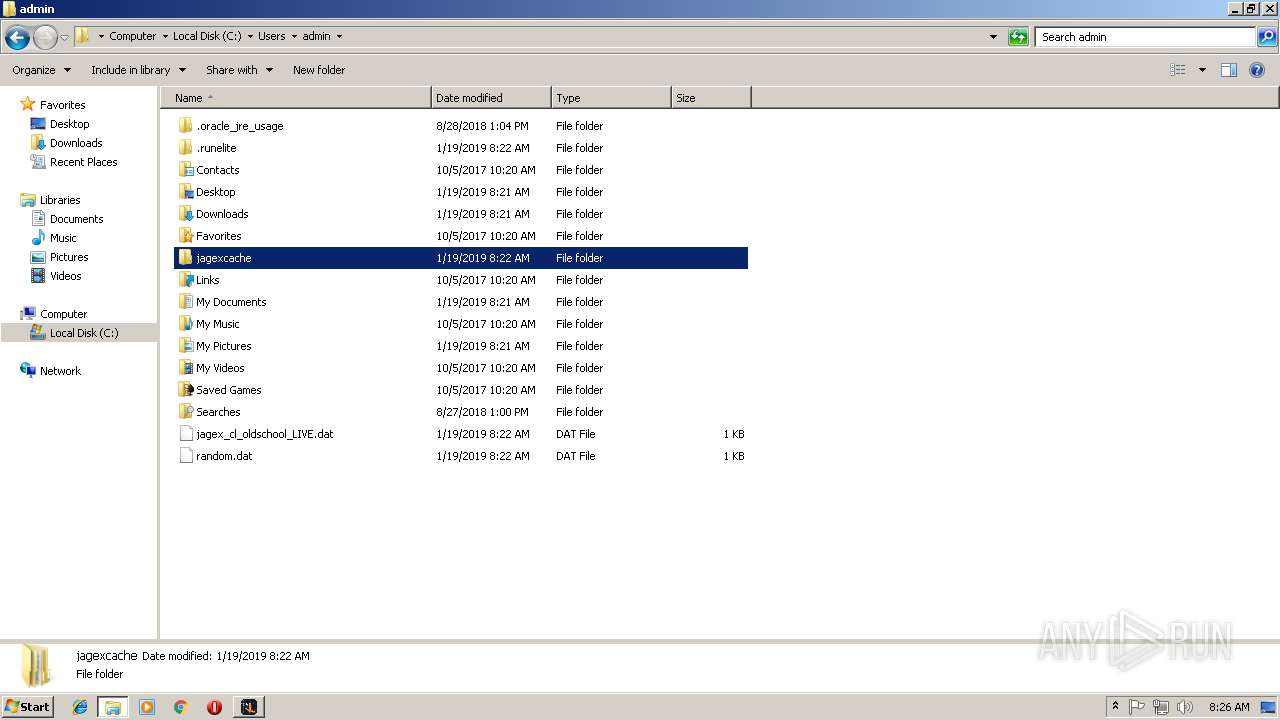Select Libraries in navigation pane

pyautogui.click(x=60, y=200)
